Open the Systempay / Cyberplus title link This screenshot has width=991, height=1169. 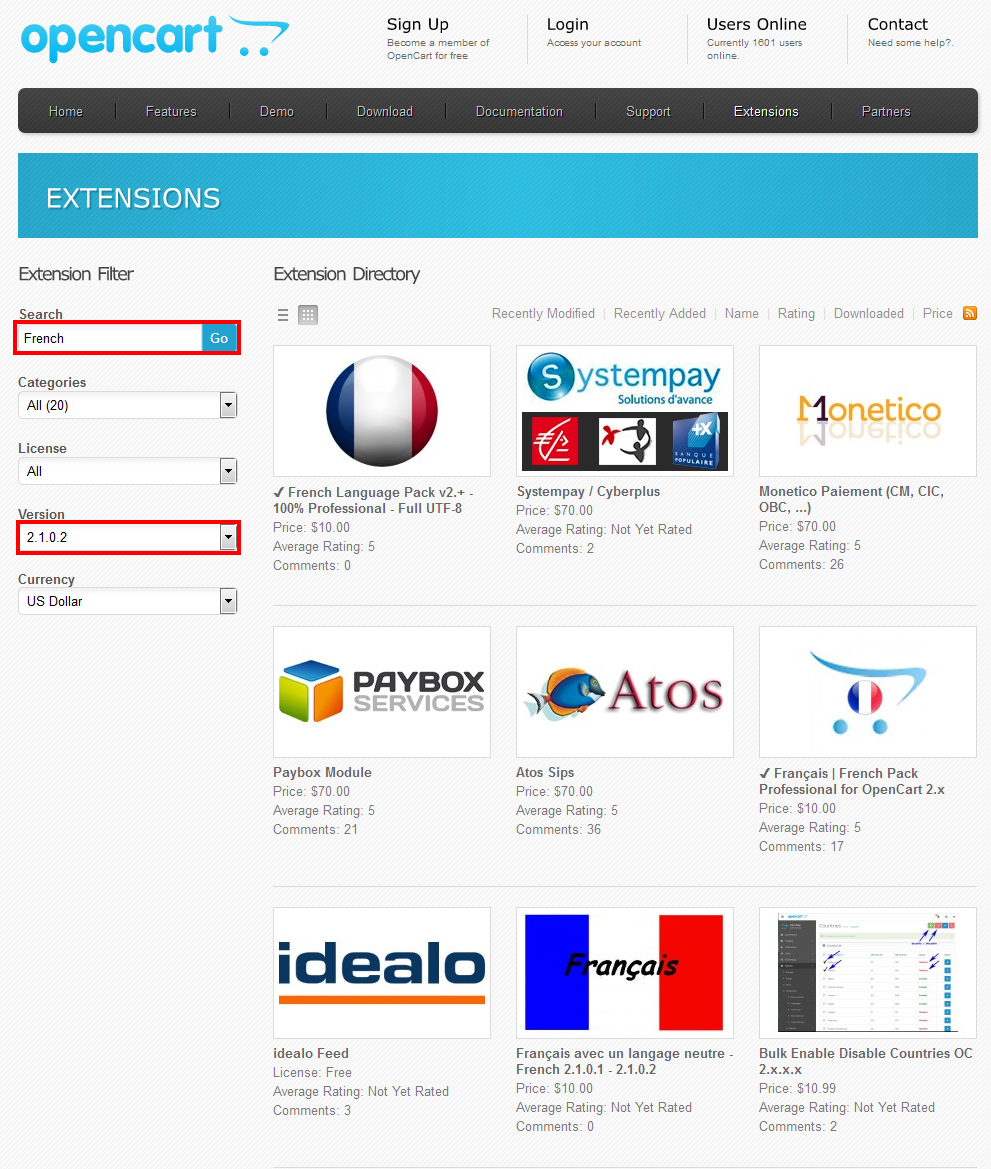(588, 491)
